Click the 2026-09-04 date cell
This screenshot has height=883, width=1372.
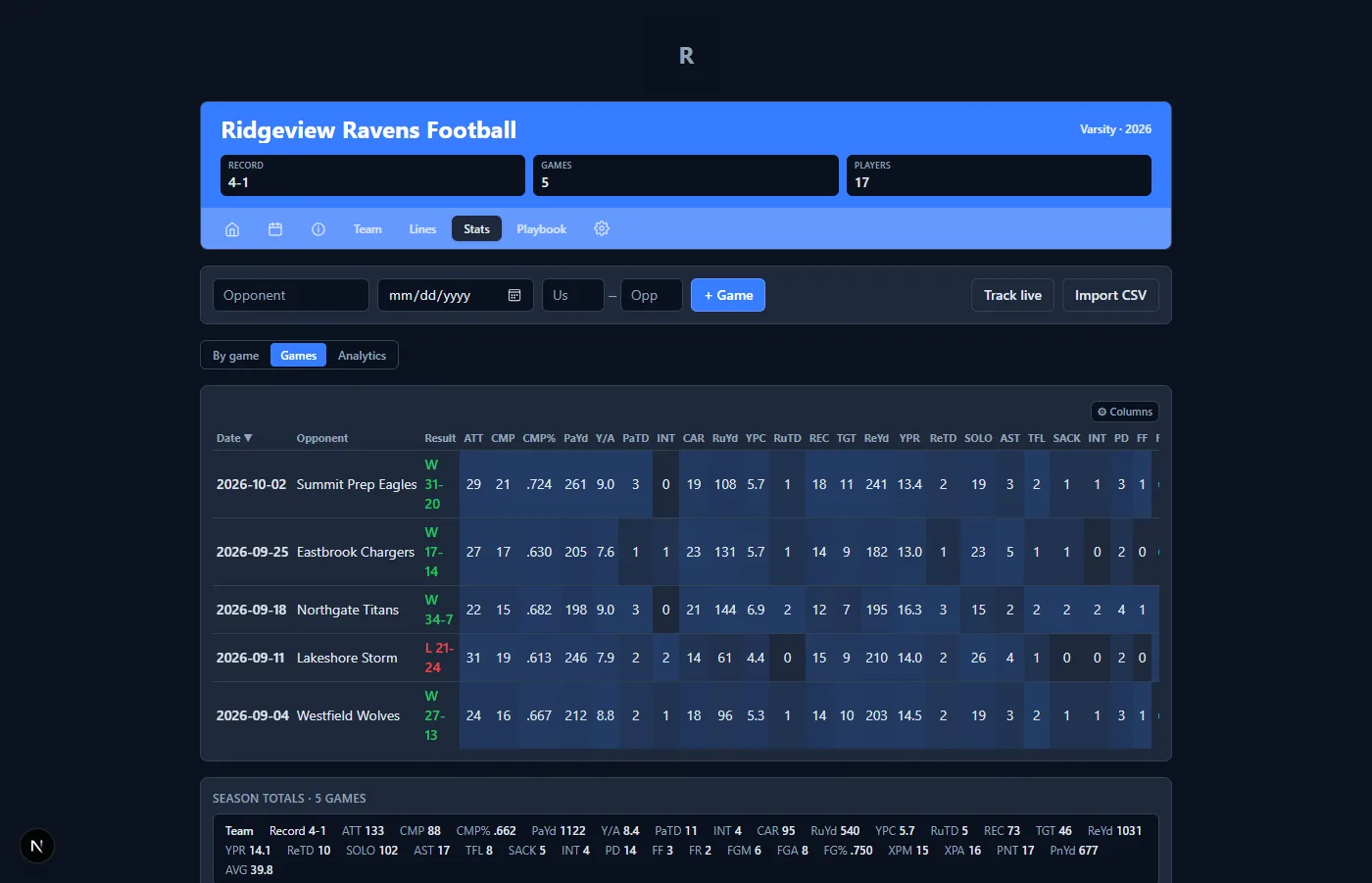click(252, 715)
